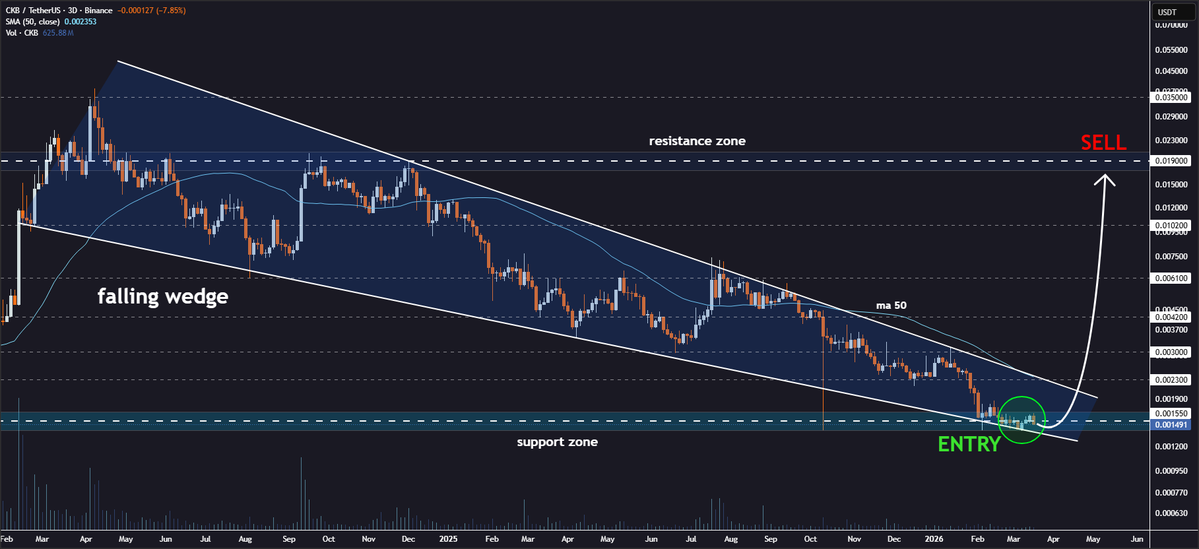
Task: Open the USDT currency selector
Action: tap(1166, 11)
